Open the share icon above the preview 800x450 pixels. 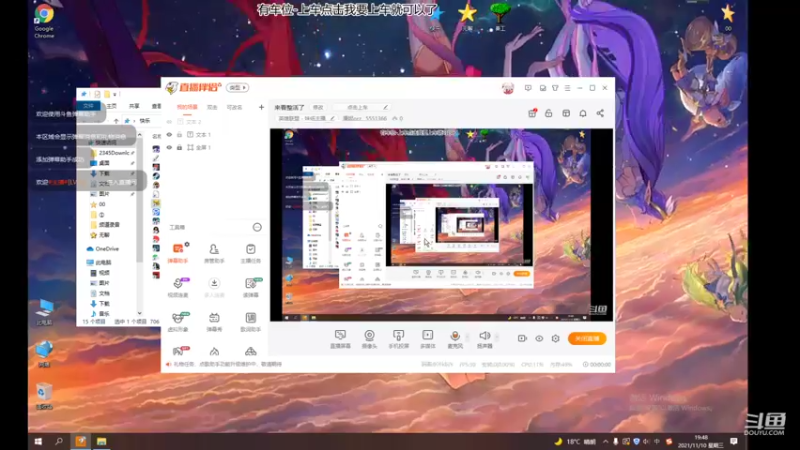(x=600, y=113)
